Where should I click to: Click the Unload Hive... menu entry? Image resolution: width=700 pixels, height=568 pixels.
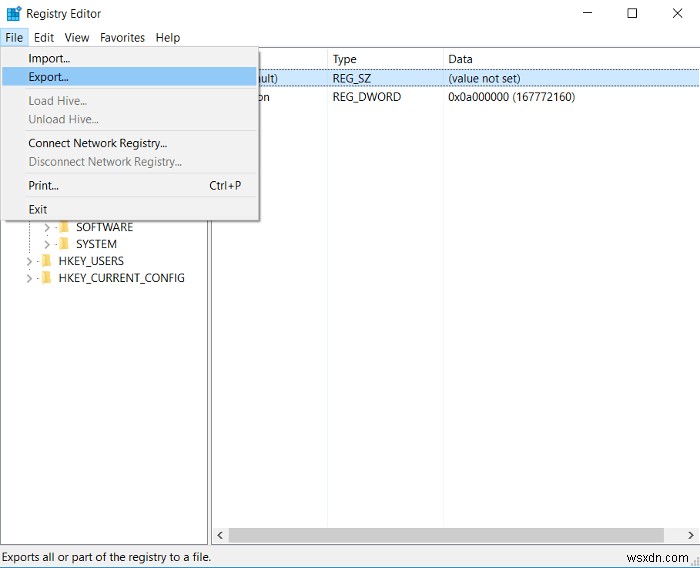(129, 119)
